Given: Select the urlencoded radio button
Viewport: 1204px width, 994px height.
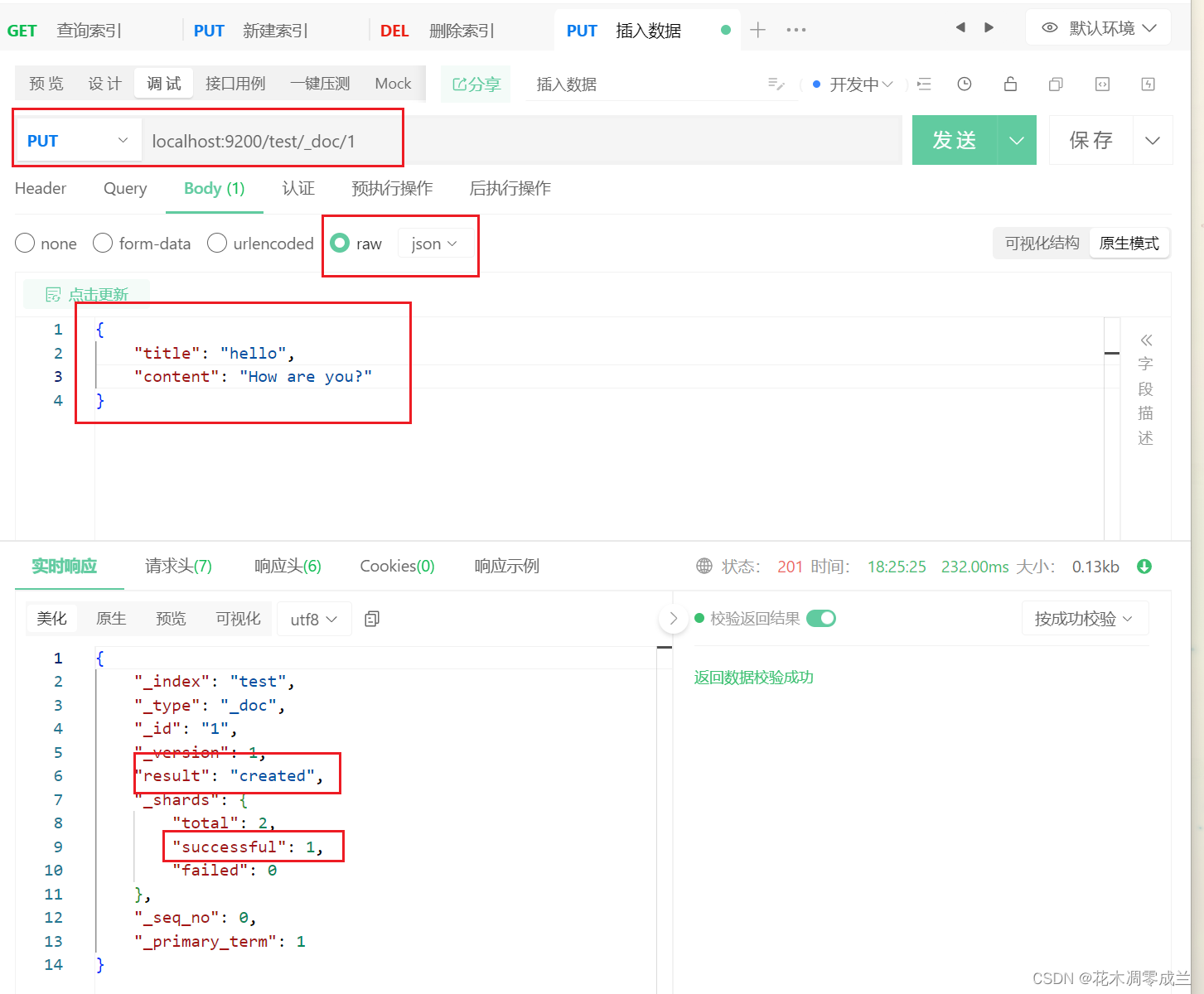Looking at the screenshot, I should [x=217, y=243].
